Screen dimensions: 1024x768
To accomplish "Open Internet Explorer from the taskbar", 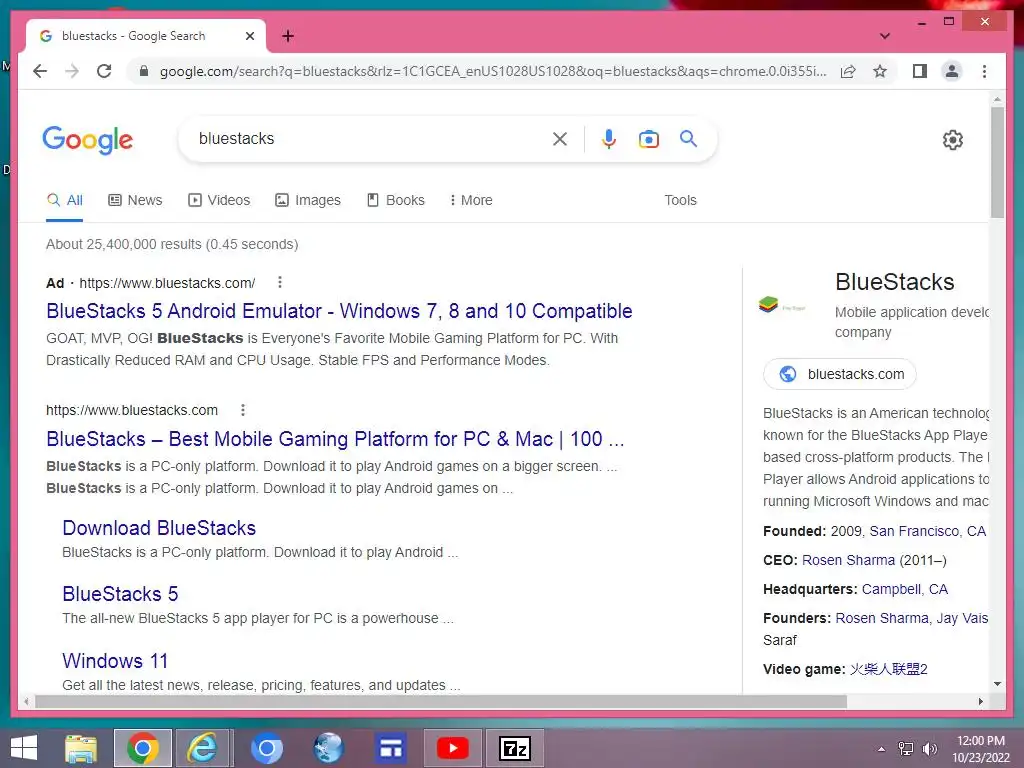I will point(202,748).
